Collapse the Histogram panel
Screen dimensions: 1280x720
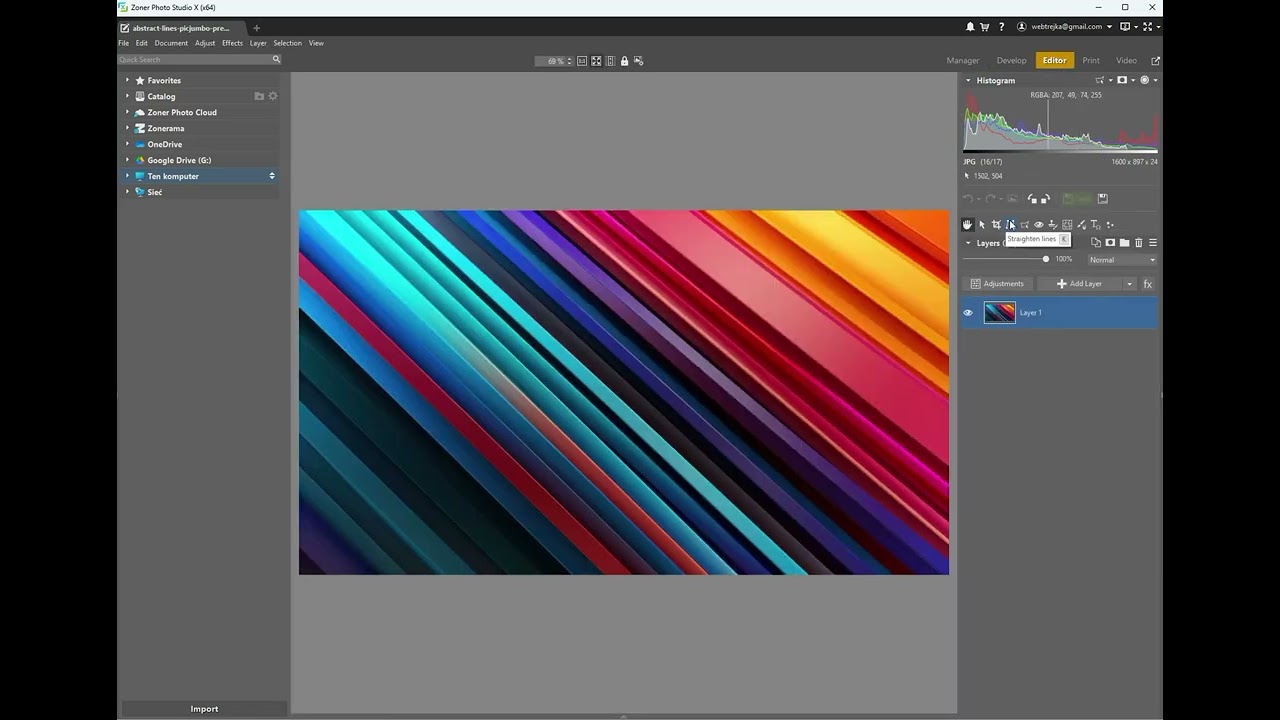(x=968, y=80)
